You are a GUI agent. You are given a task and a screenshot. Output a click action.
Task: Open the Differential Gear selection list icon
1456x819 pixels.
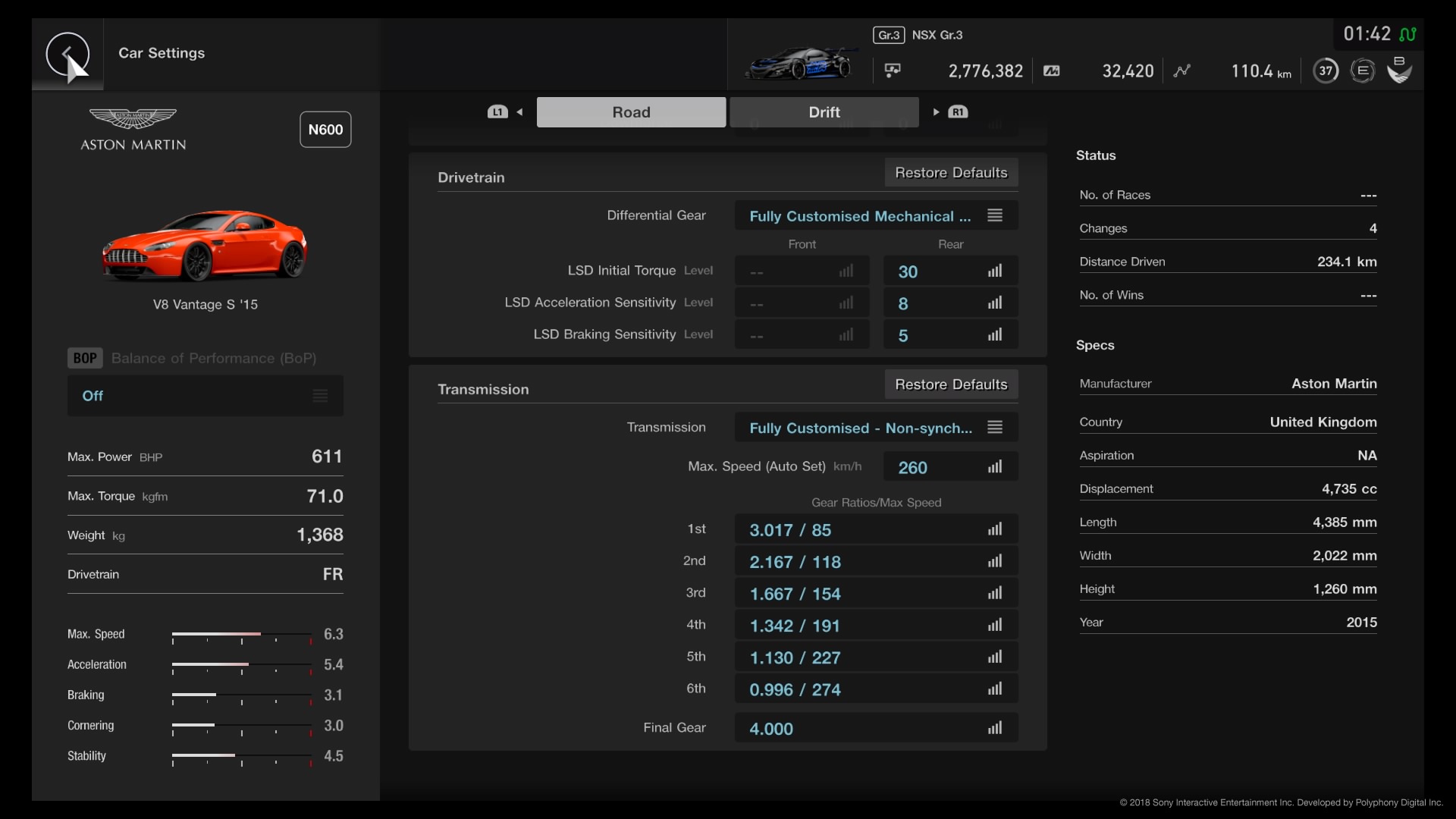coord(994,215)
